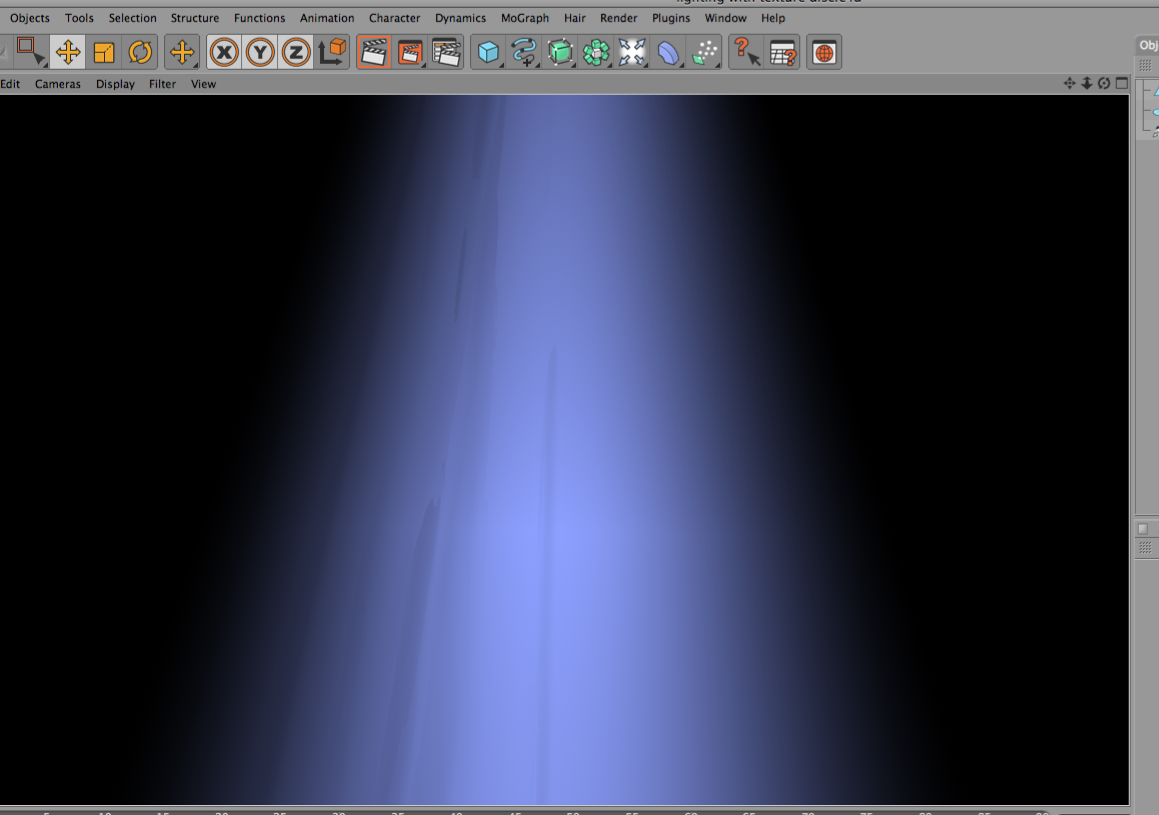Viewport: 1159px width, 815px height.
Task: Activate the context help question-mark cursor
Action: click(x=747, y=52)
